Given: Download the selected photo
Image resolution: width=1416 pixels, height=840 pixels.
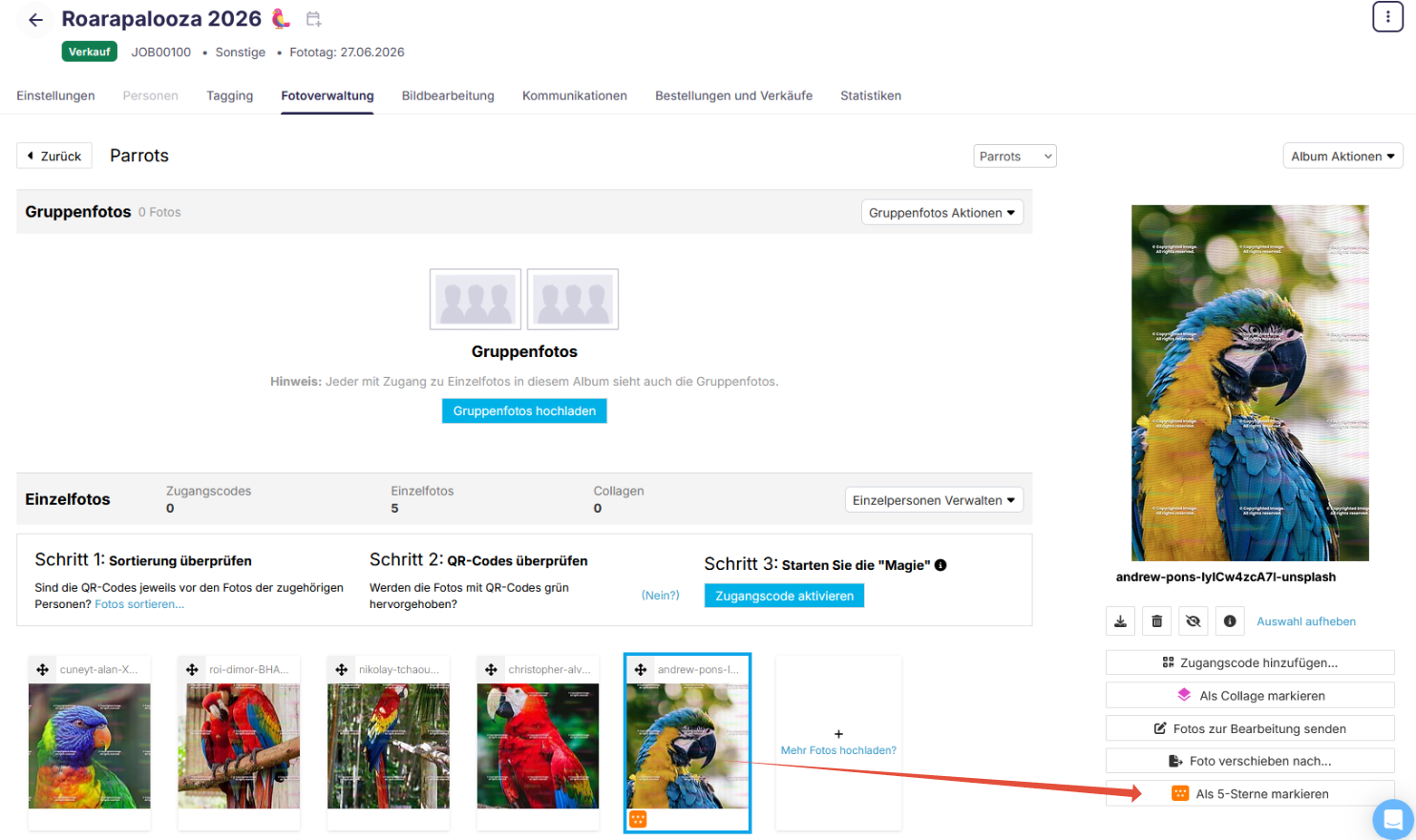Looking at the screenshot, I should pyautogui.click(x=1120, y=621).
